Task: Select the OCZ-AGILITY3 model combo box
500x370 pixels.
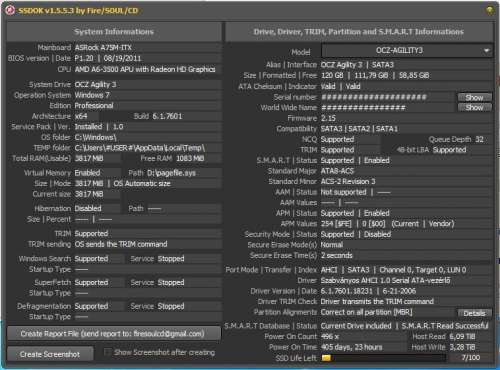Action: (x=407, y=51)
